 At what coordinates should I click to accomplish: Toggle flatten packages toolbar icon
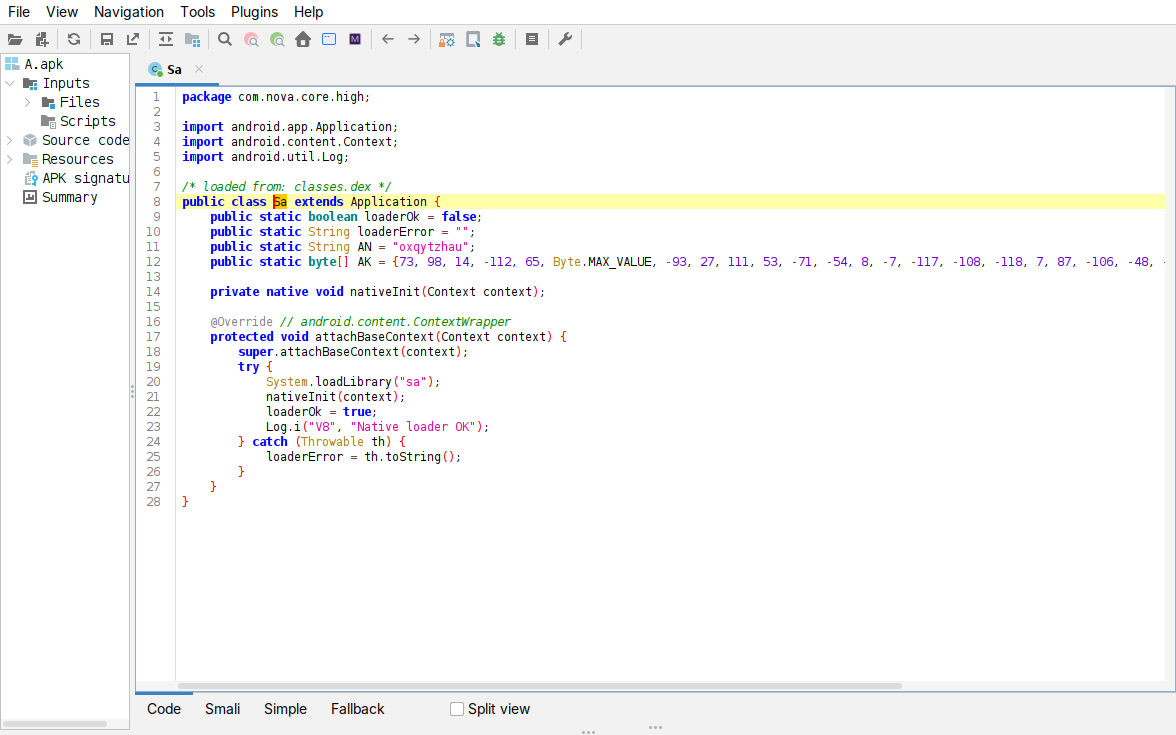[193, 40]
